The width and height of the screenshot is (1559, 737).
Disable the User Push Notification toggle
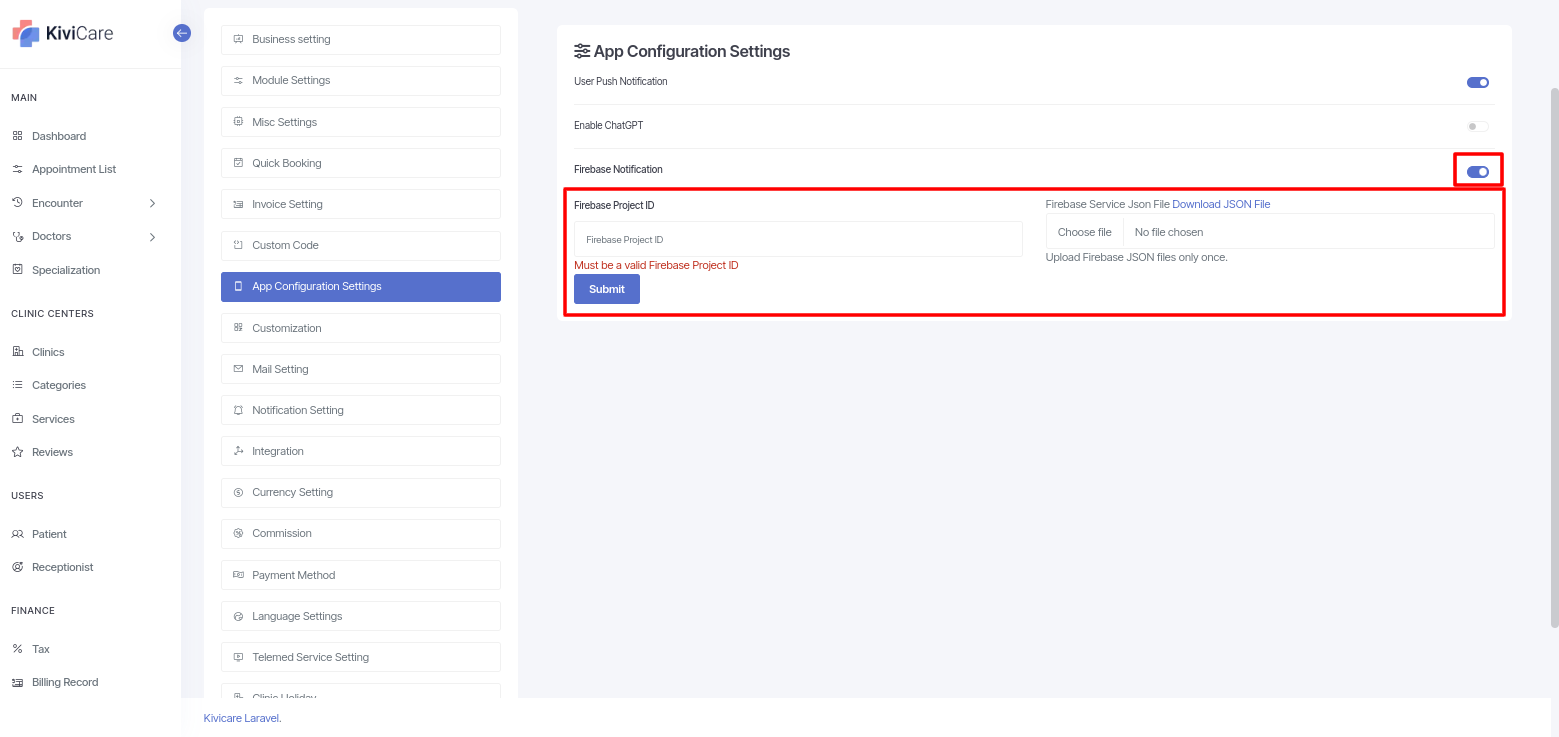pos(1477,82)
